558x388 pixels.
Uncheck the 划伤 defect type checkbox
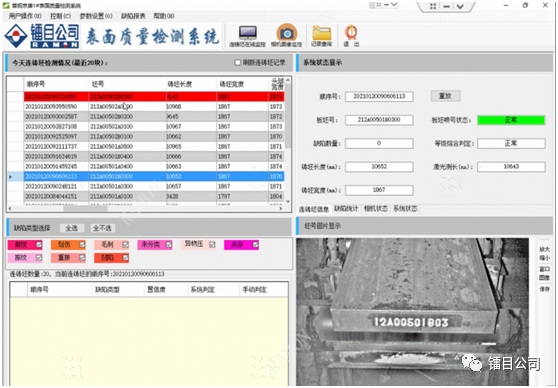click(x=82, y=245)
